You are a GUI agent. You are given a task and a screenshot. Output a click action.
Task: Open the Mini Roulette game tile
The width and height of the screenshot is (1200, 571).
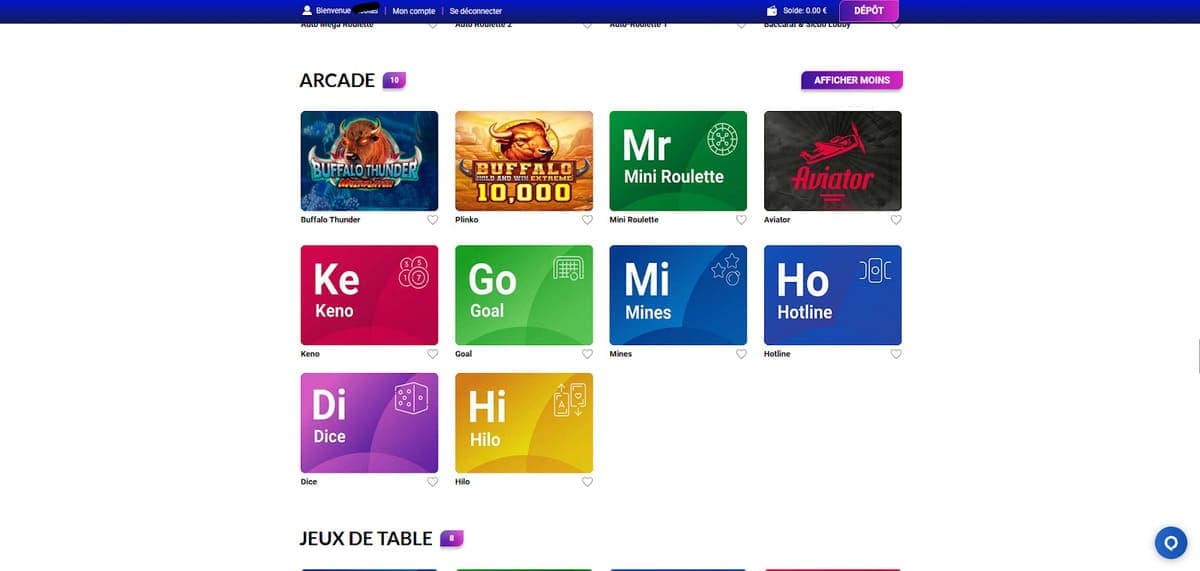coord(678,161)
